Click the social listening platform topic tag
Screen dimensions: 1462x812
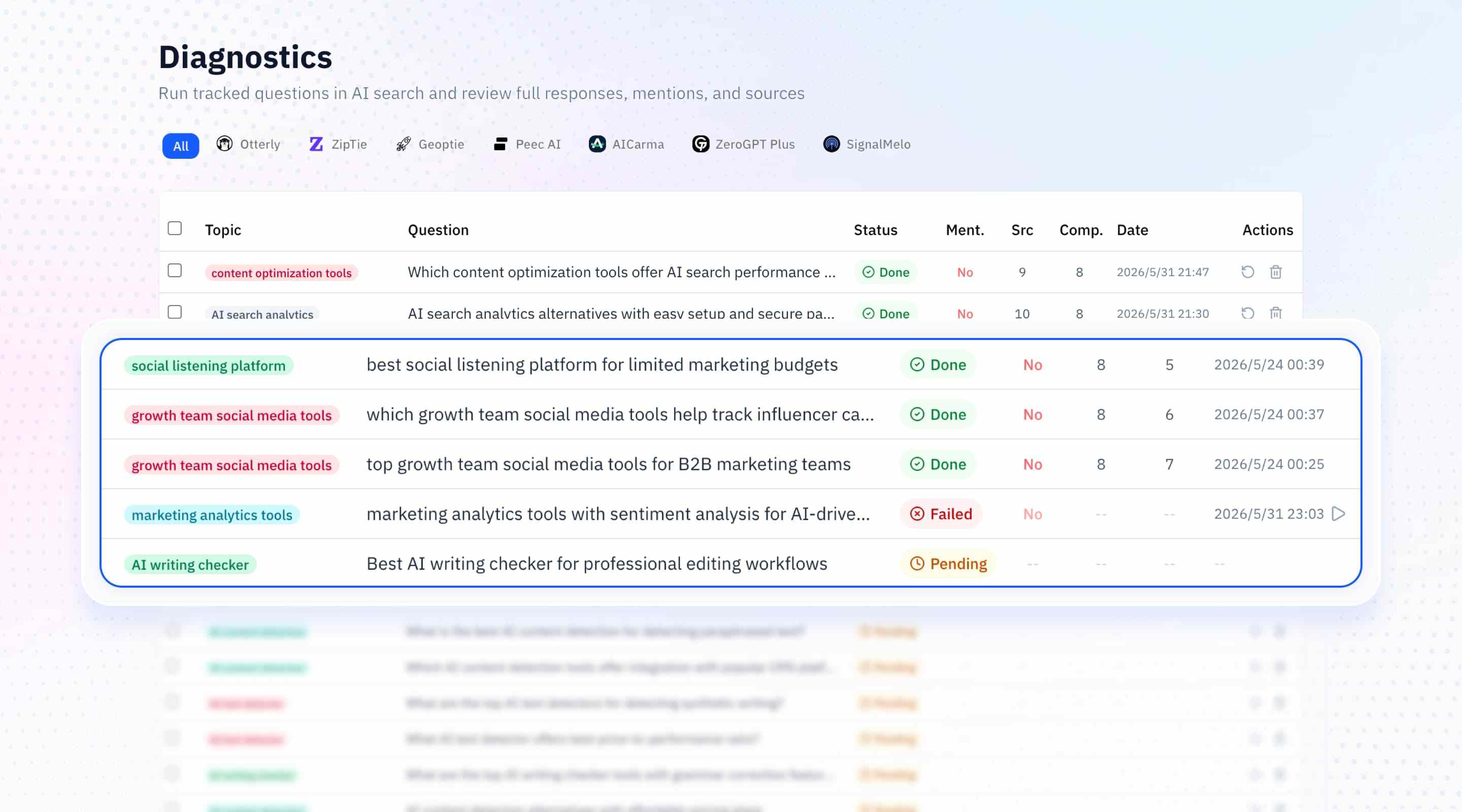coord(208,365)
